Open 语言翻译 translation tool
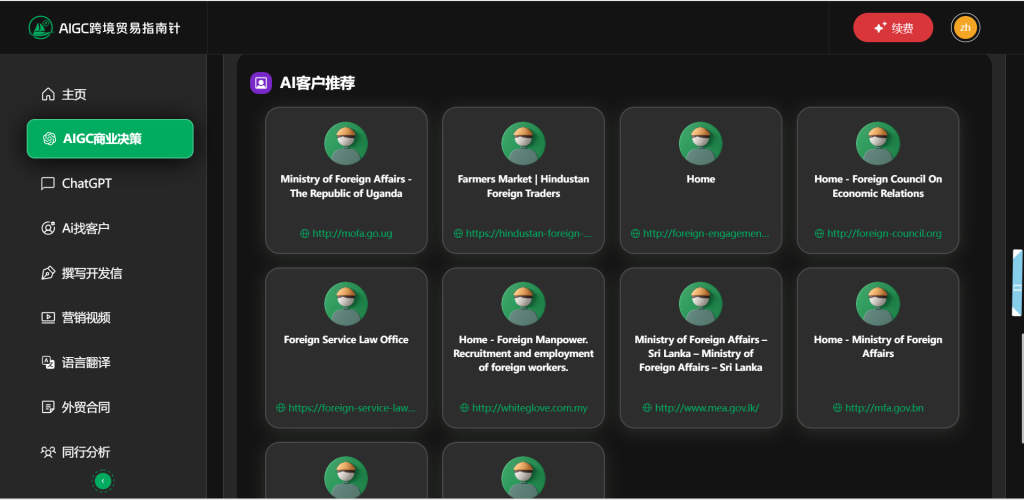1024x500 pixels. point(85,362)
